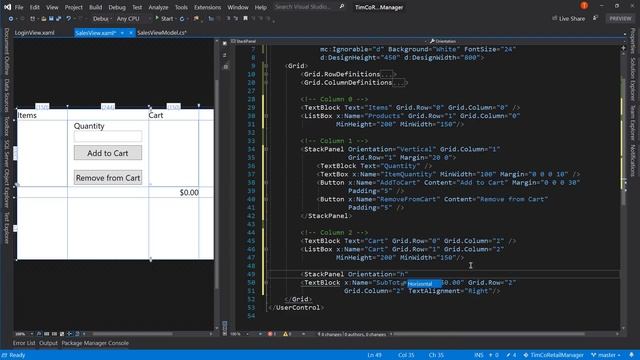This screenshot has height=360, width=640.
Task: Click the Start debugging button
Action: click(x=164, y=18)
